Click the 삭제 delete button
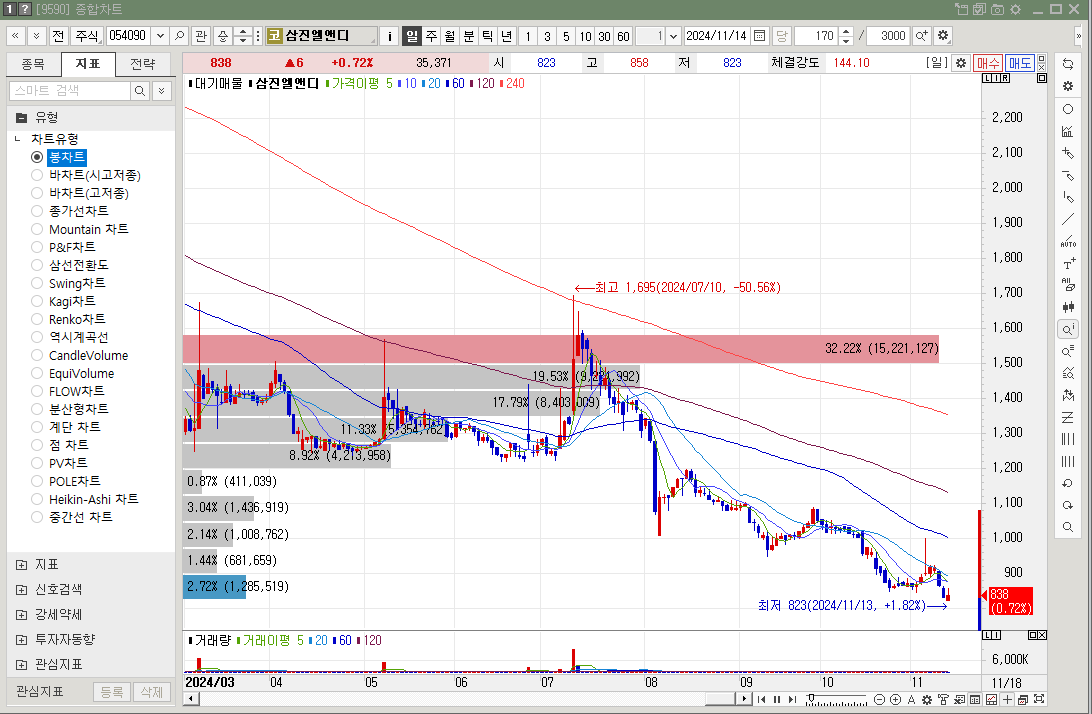Image resolution: width=1092 pixels, height=714 pixels. tap(151, 692)
